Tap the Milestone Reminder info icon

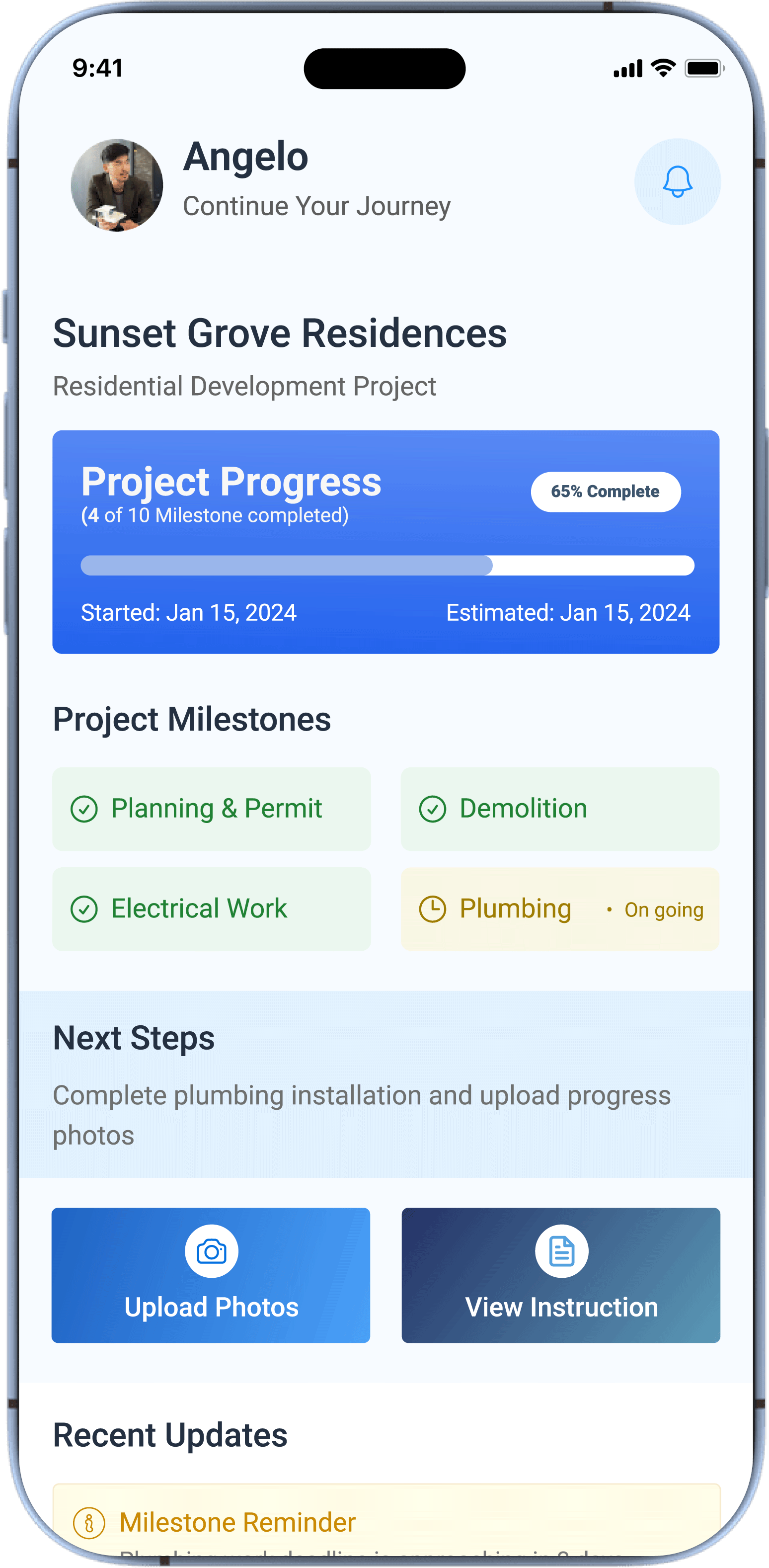tap(89, 1522)
